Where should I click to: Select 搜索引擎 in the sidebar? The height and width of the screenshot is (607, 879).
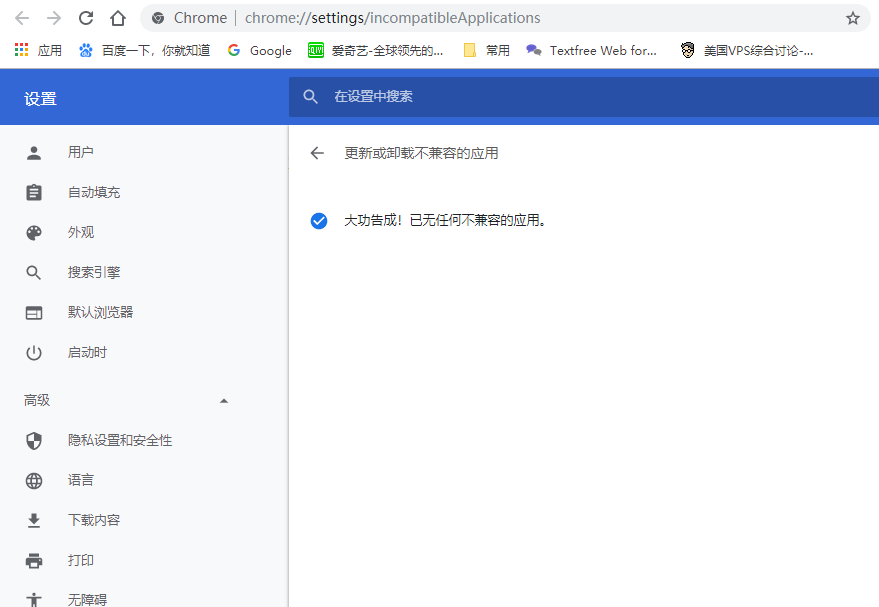[94, 272]
